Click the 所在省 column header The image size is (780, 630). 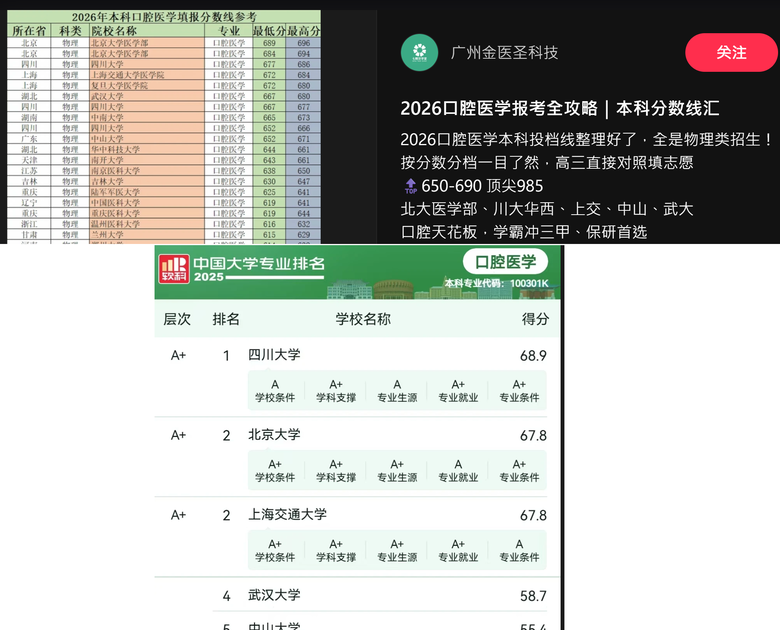click(x=29, y=31)
